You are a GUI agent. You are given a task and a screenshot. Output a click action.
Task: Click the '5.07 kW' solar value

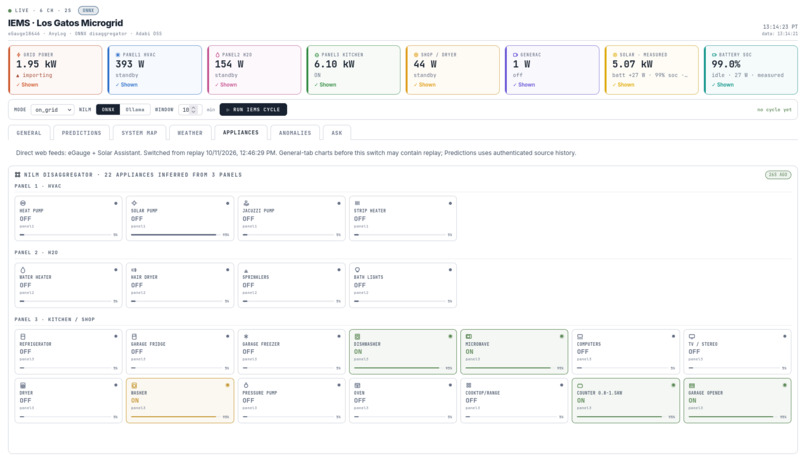click(632, 64)
